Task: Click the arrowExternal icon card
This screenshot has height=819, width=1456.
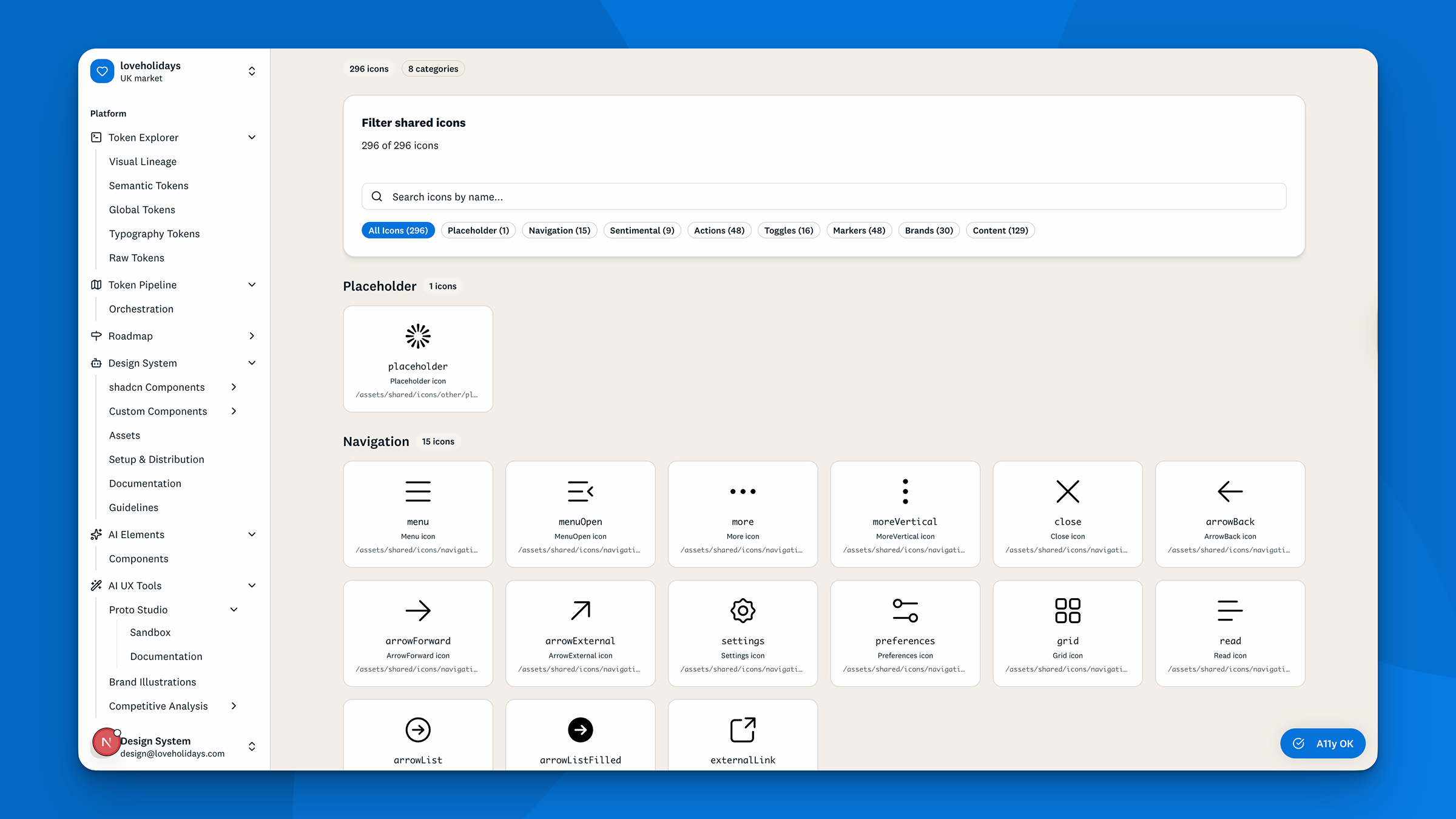Action: click(x=580, y=633)
